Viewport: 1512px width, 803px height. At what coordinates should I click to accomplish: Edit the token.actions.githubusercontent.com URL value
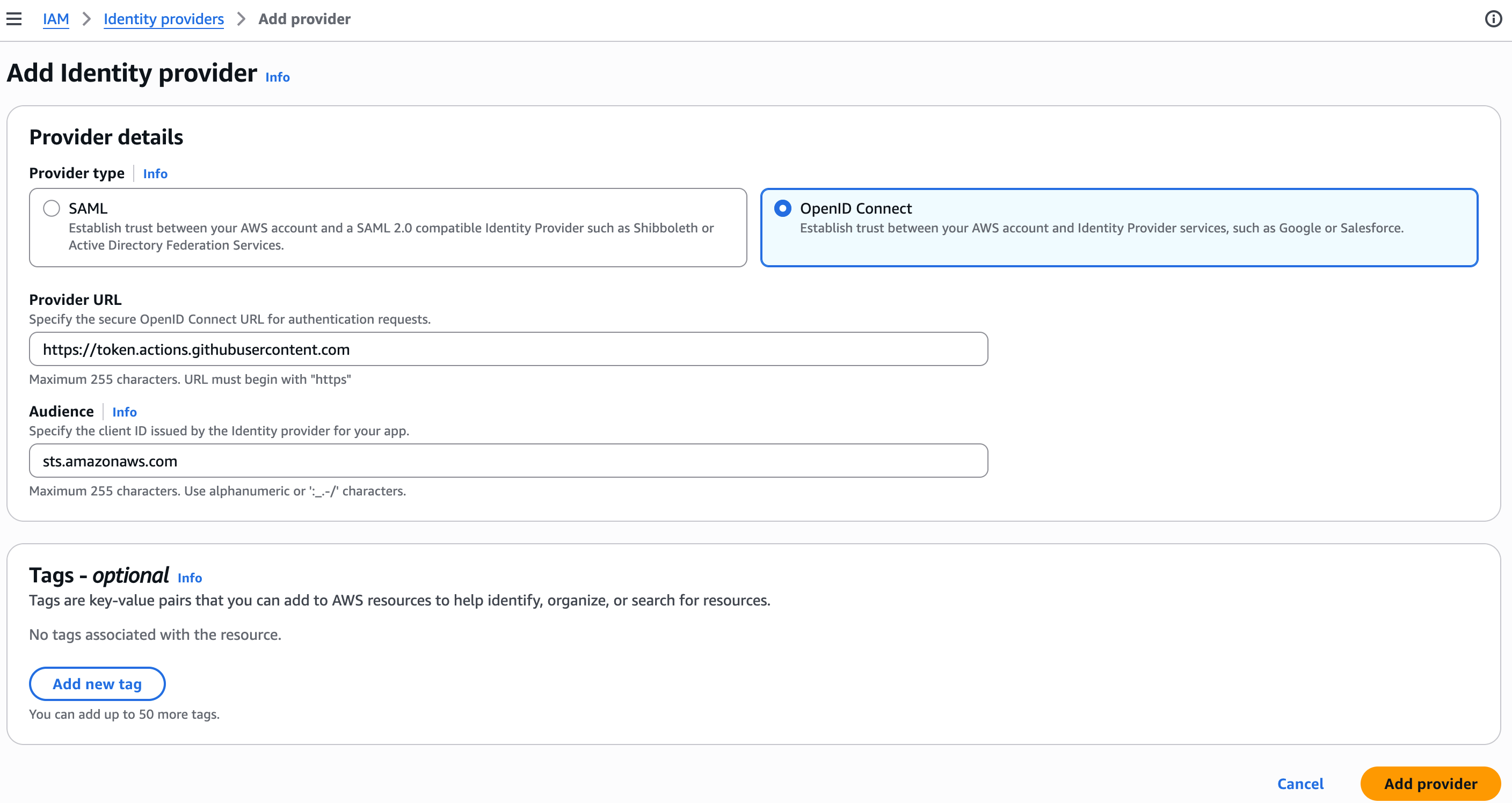(x=196, y=349)
